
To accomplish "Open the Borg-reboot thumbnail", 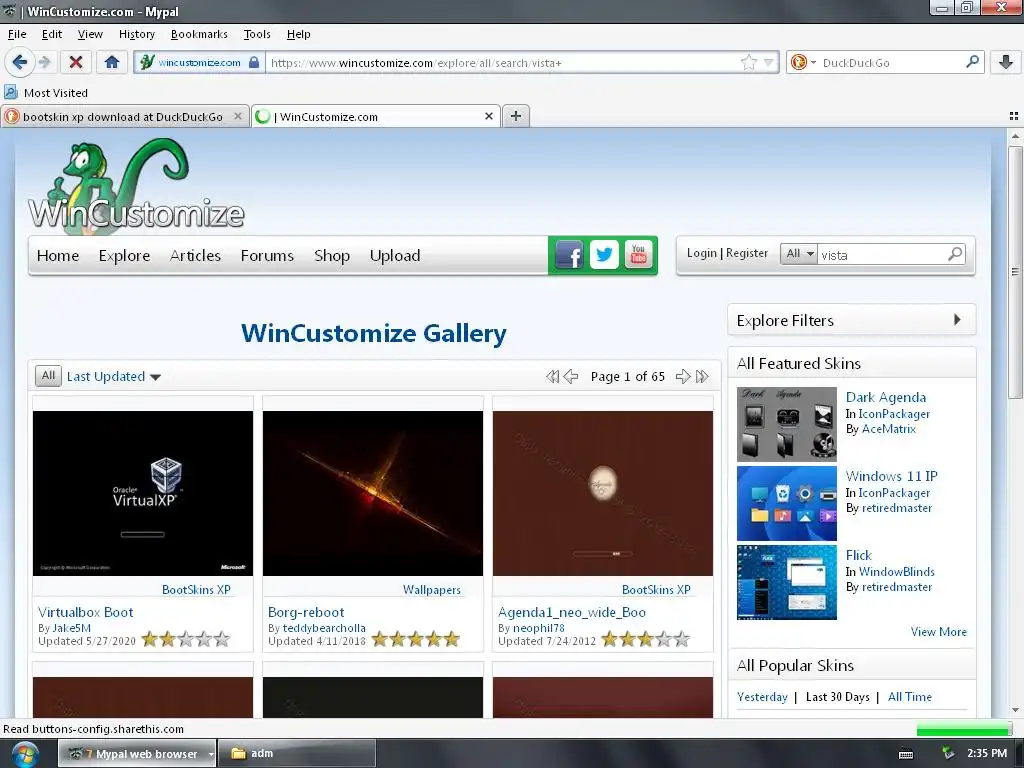I will pos(373,493).
